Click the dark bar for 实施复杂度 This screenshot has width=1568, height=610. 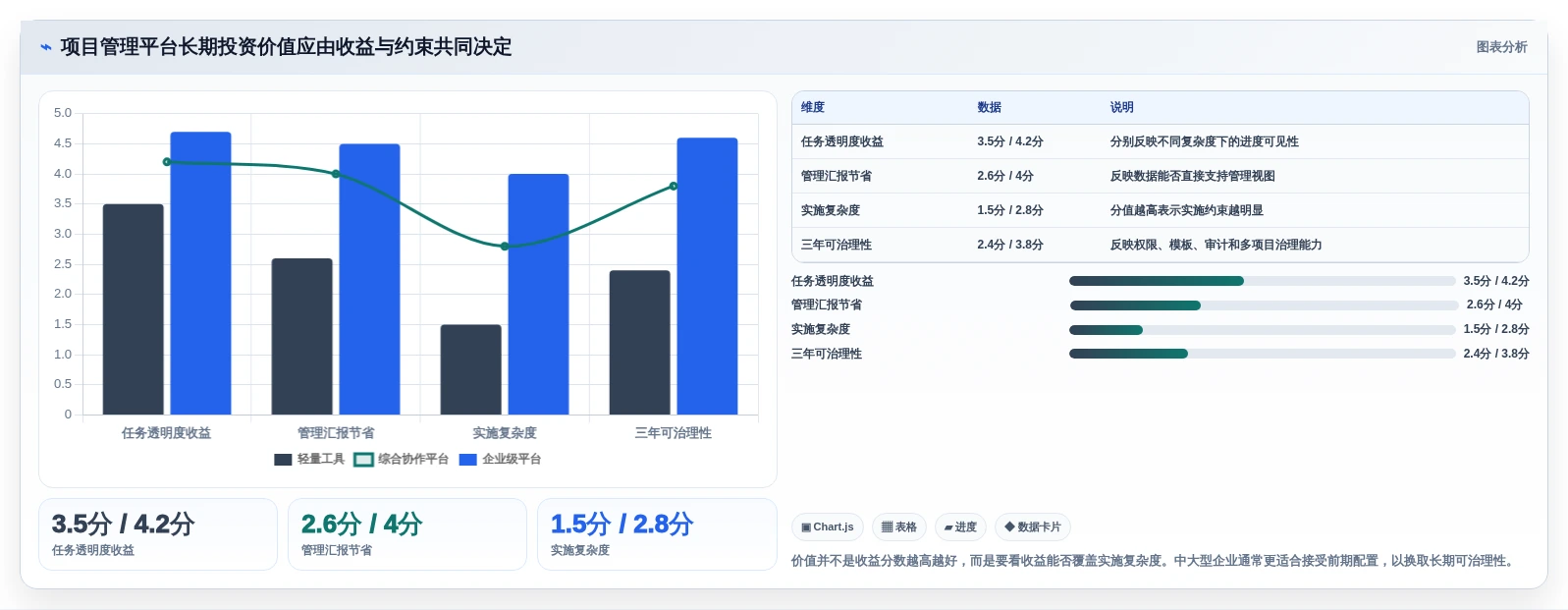471,369
